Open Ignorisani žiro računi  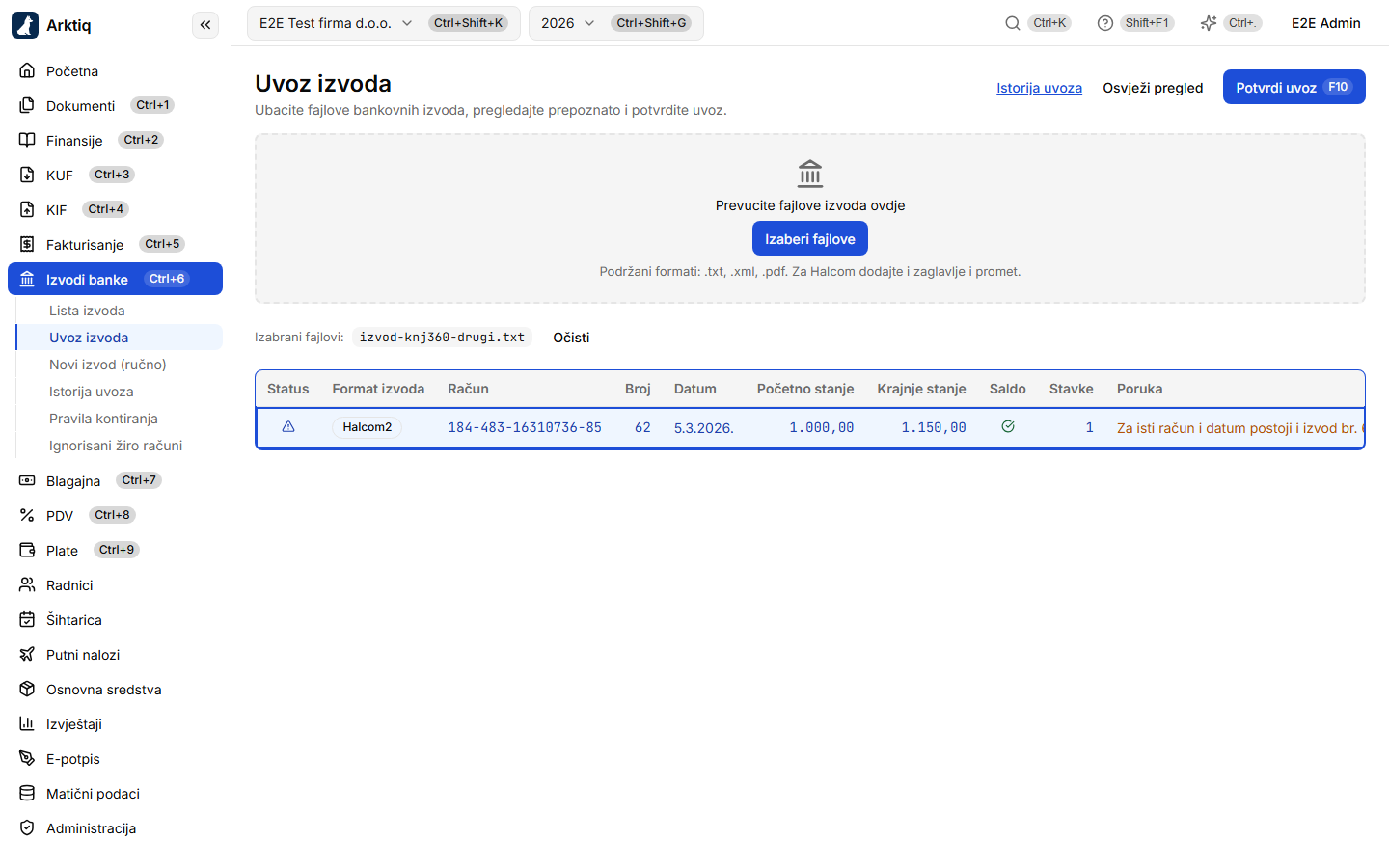point(120,446)
